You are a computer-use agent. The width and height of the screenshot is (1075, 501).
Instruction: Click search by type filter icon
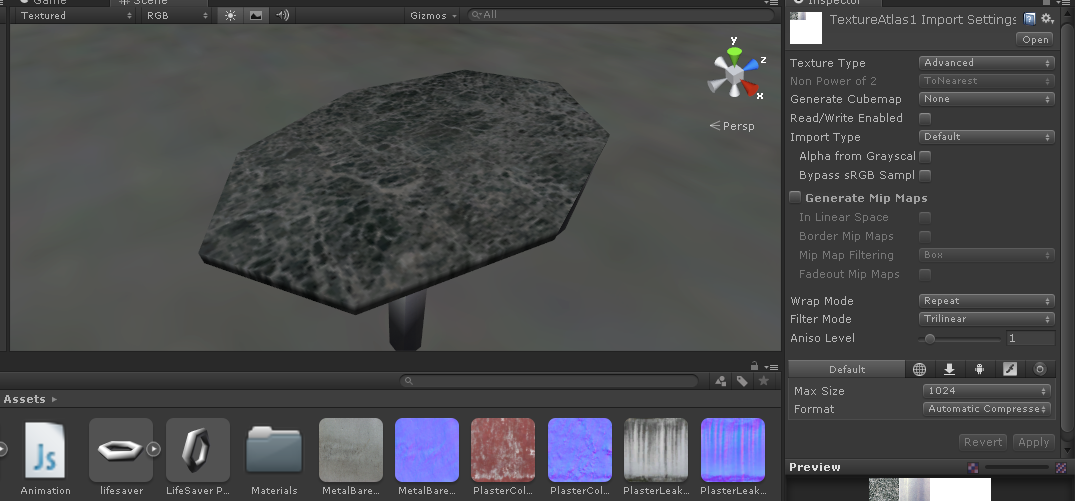tap(721, 381)
